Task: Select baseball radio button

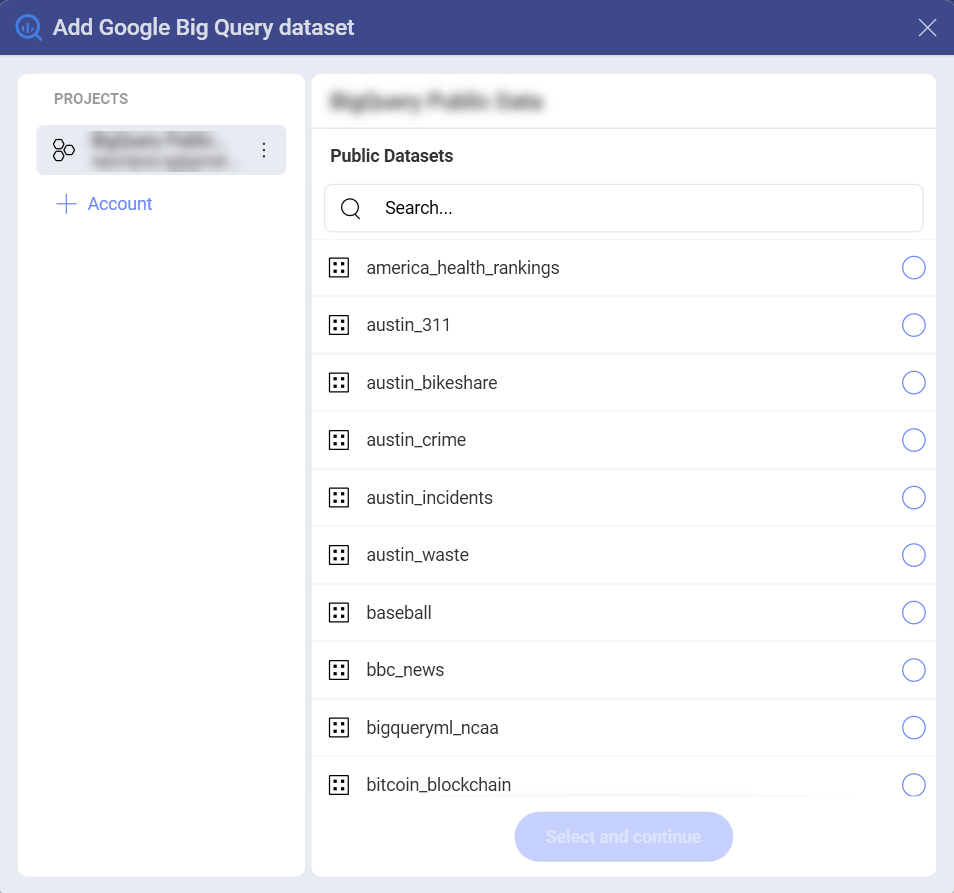Action: click(x=913, y=613)
